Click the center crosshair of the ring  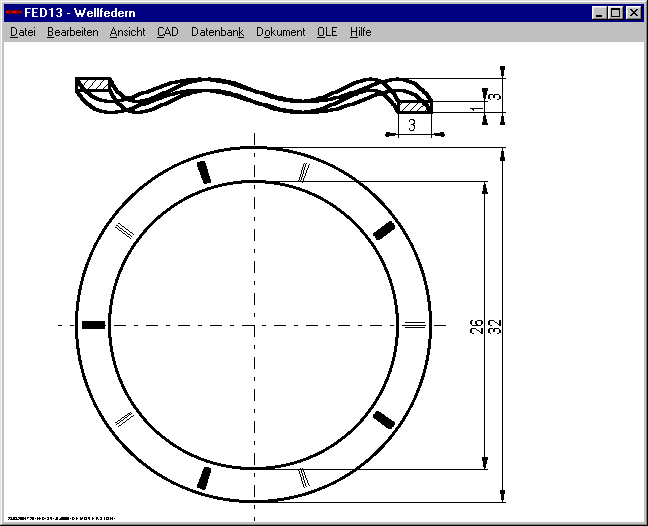255,325
